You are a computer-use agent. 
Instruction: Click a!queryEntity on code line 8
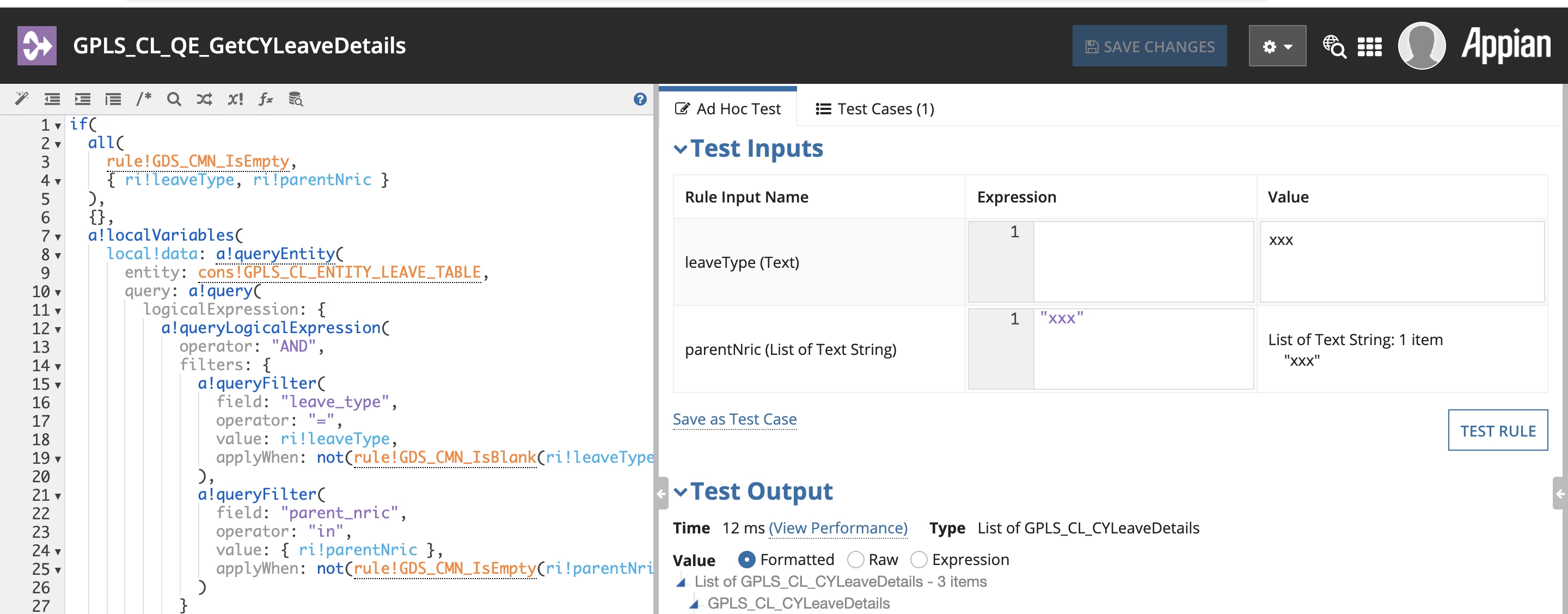275,254
